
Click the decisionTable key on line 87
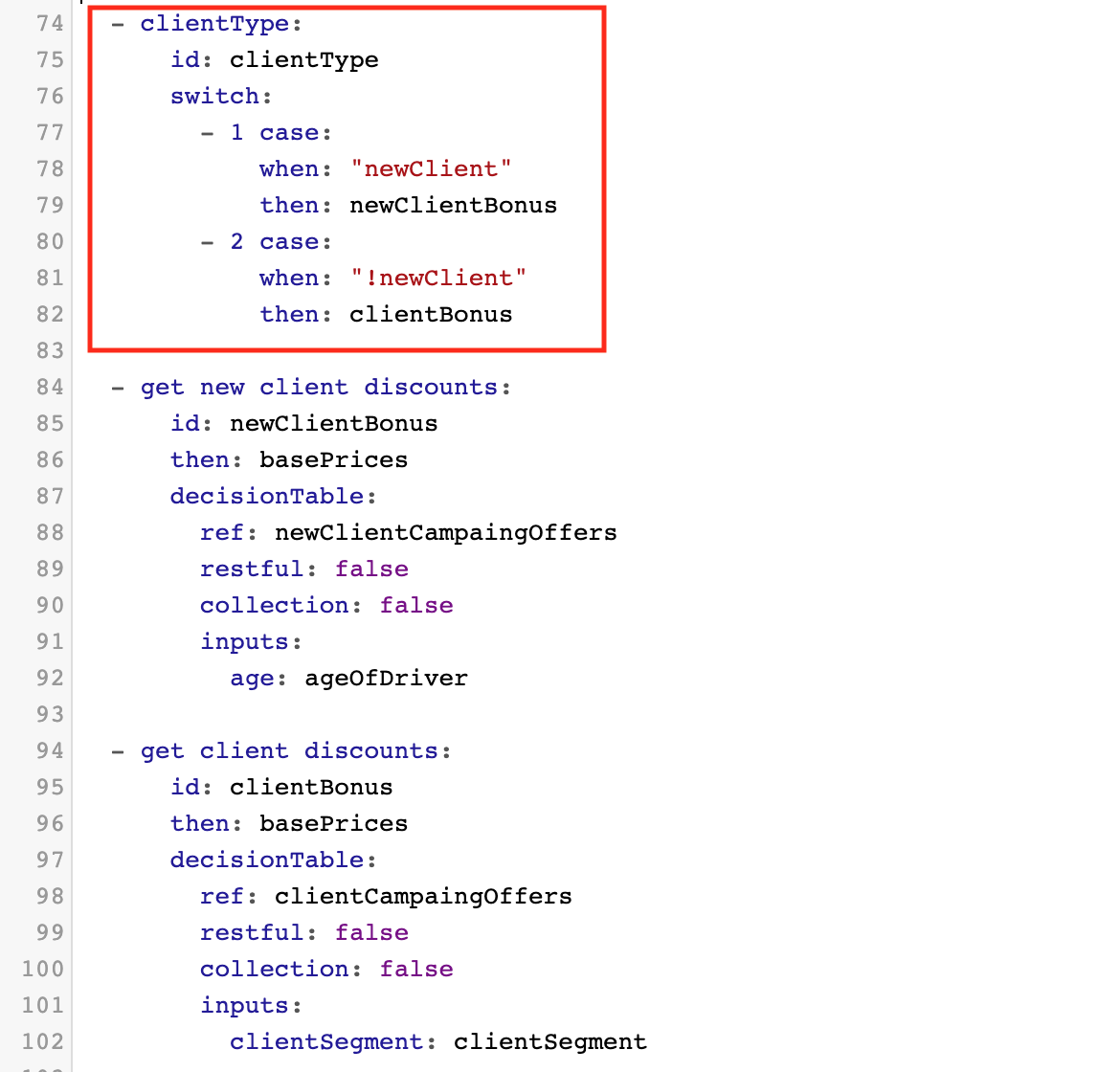click(x=267, y=496)
